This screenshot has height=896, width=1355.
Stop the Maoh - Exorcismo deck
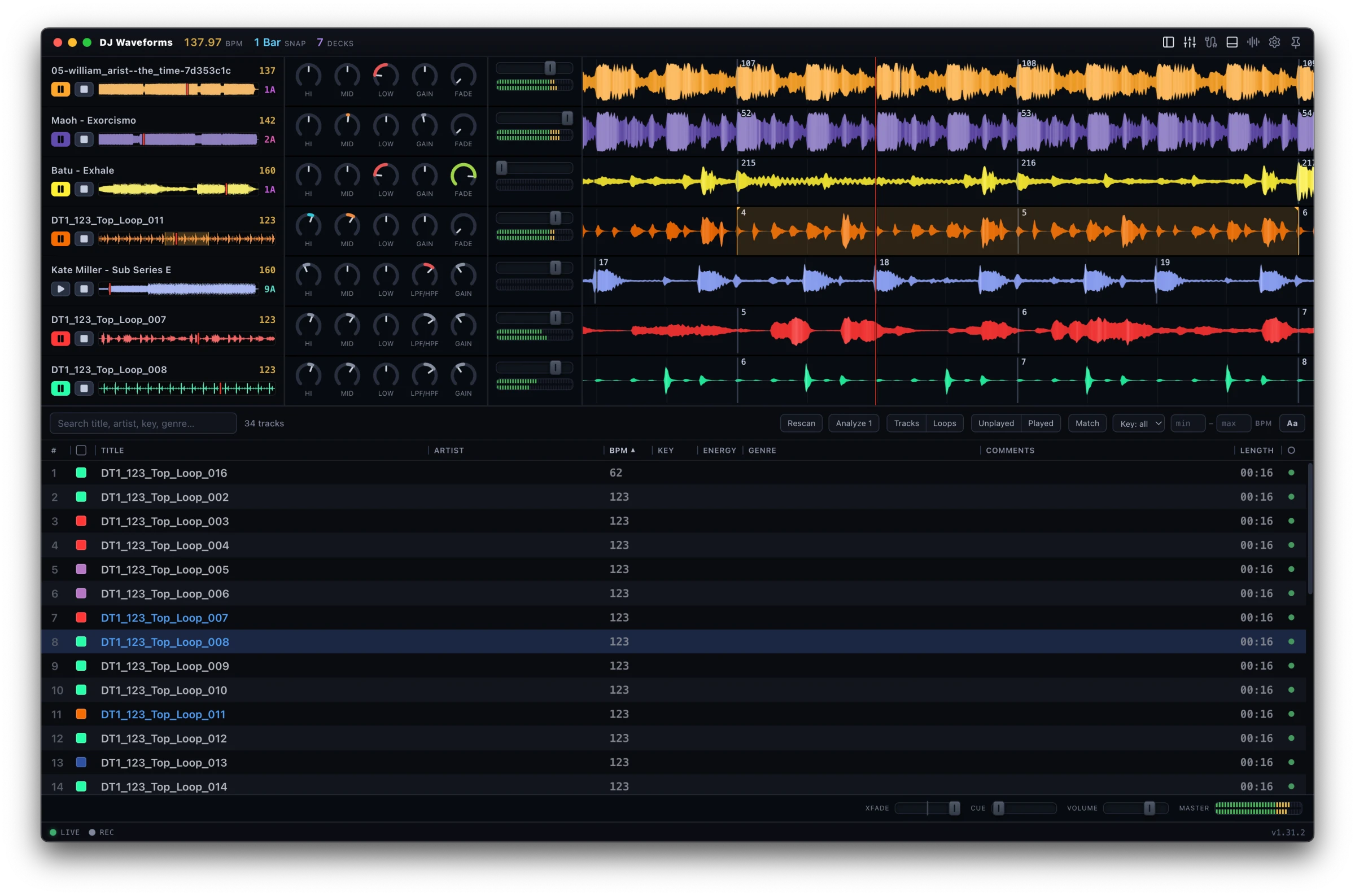(x=84, y=139)
